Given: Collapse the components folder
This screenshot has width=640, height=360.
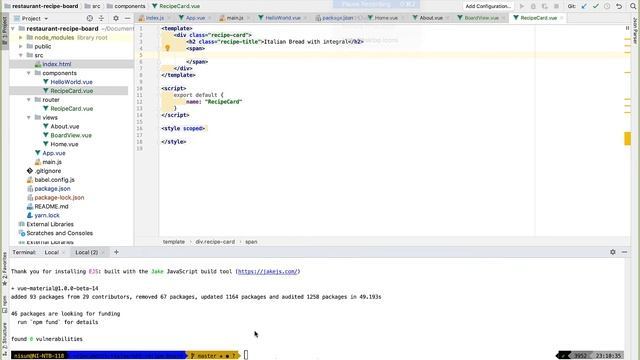Looking at the screenshot, I should [29, 73].
